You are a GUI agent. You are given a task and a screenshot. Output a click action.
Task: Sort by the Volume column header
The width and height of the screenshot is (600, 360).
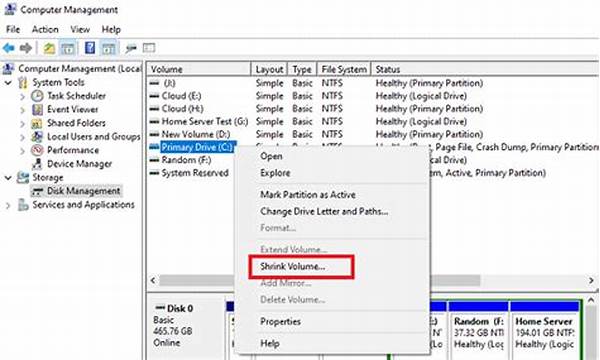pyautogui.click(x=199, y=69)
